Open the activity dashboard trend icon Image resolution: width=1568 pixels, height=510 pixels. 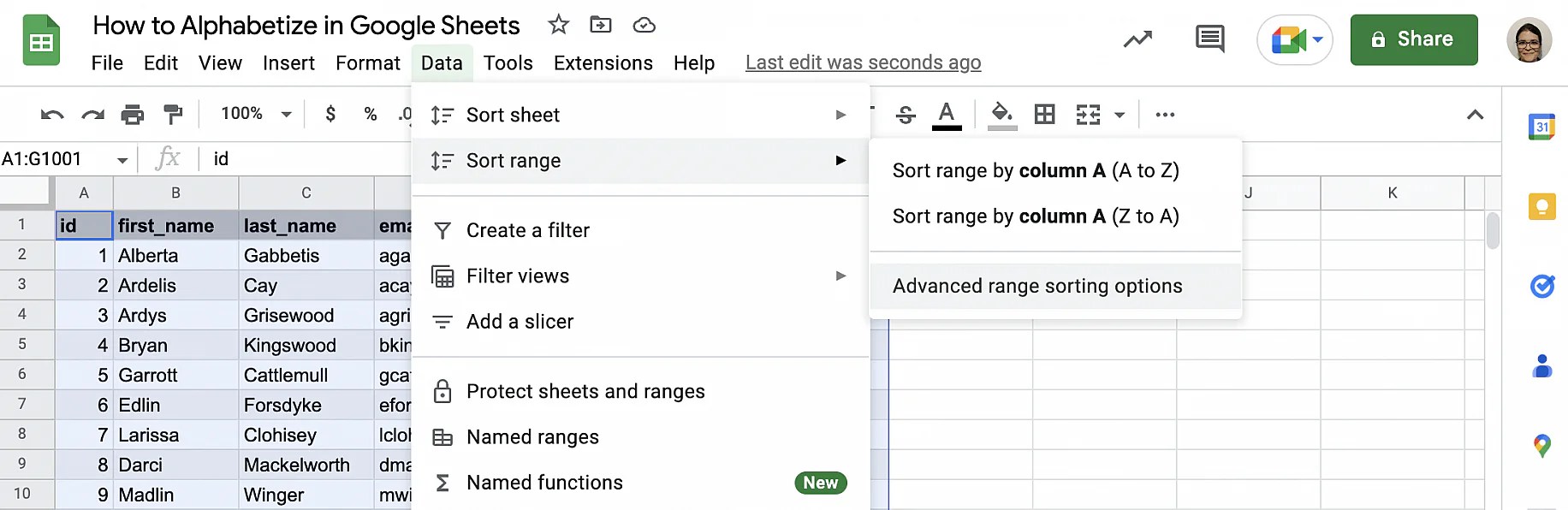(1137, 39)
